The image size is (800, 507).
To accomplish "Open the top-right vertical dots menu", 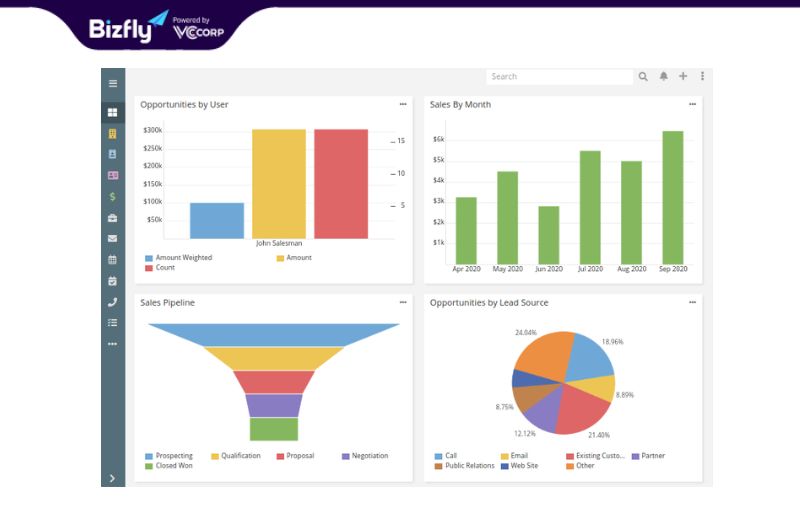I will pyautogui.click(x=703, y=76).
